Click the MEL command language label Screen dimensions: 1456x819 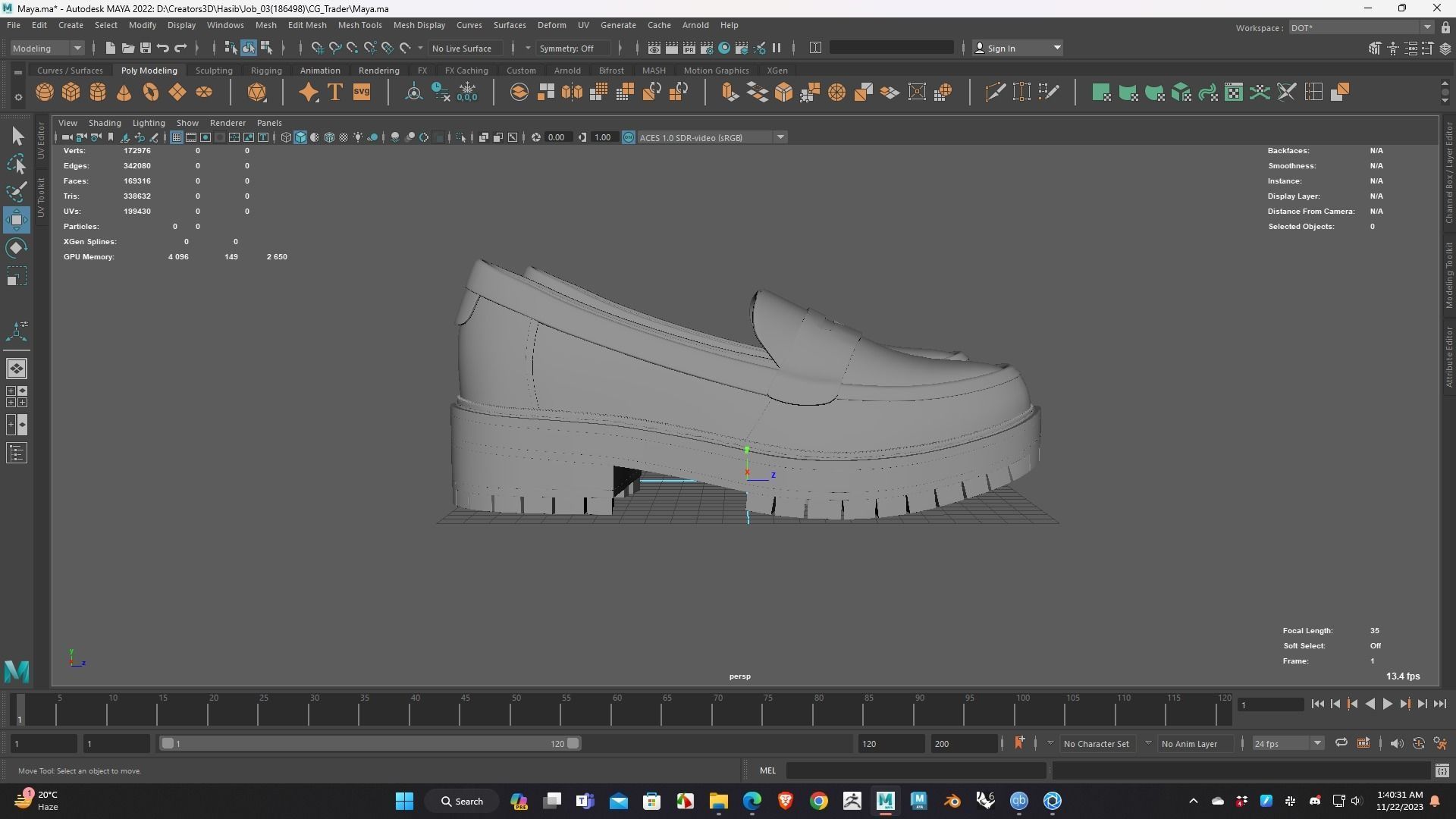(767, 770)
